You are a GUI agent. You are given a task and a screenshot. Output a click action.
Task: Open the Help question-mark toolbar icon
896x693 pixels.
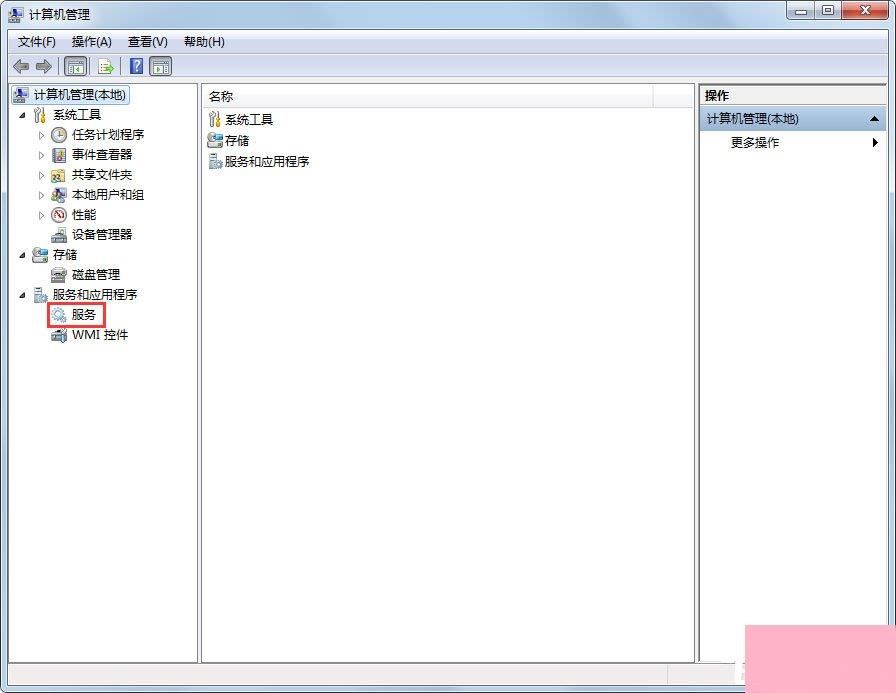137,66
